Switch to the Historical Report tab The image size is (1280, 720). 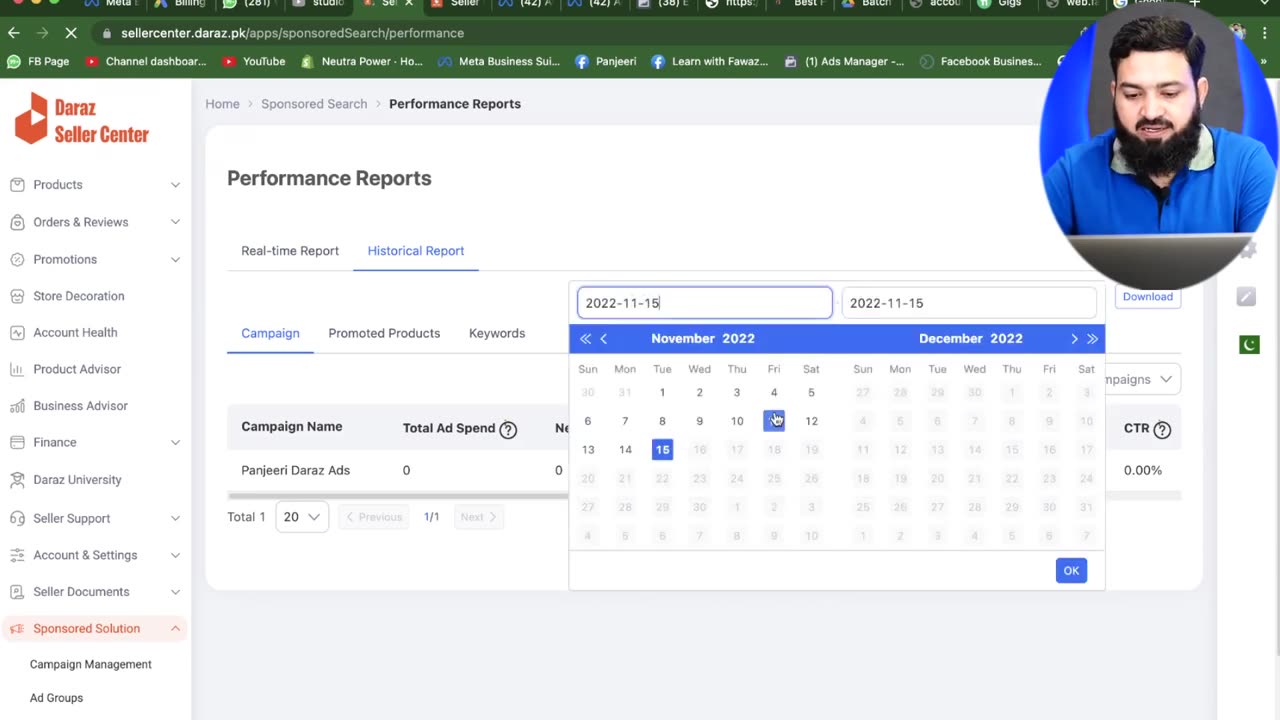pos(416,251)
